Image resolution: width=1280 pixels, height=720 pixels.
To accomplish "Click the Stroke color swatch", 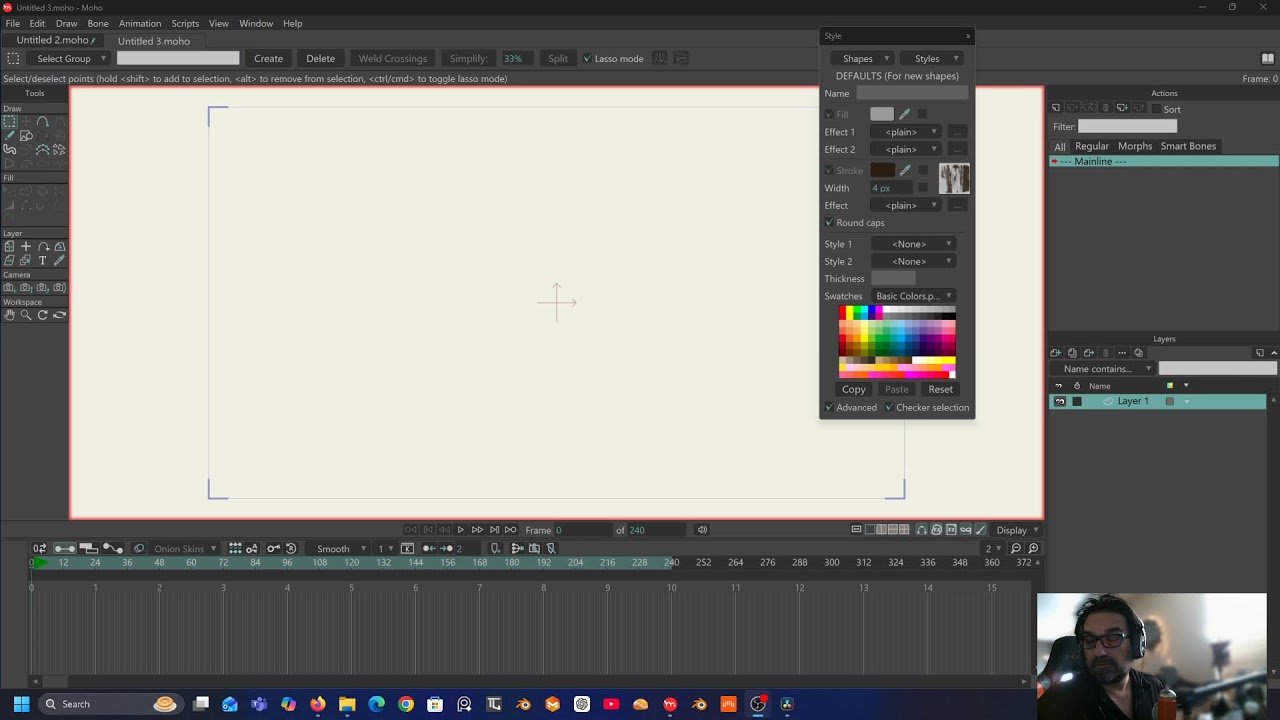I will coord(882,171).
